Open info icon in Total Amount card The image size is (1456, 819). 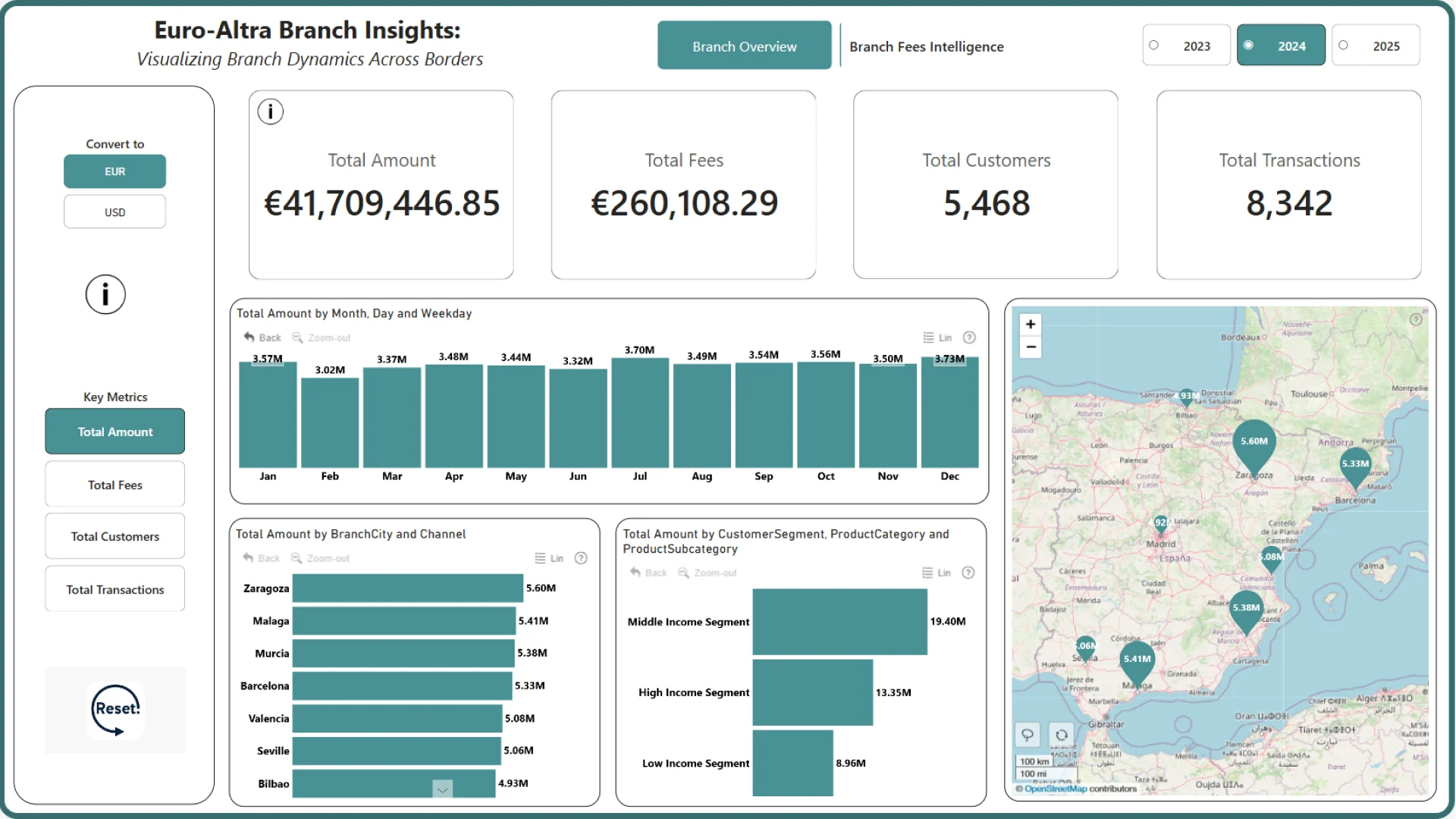point(270,111)
